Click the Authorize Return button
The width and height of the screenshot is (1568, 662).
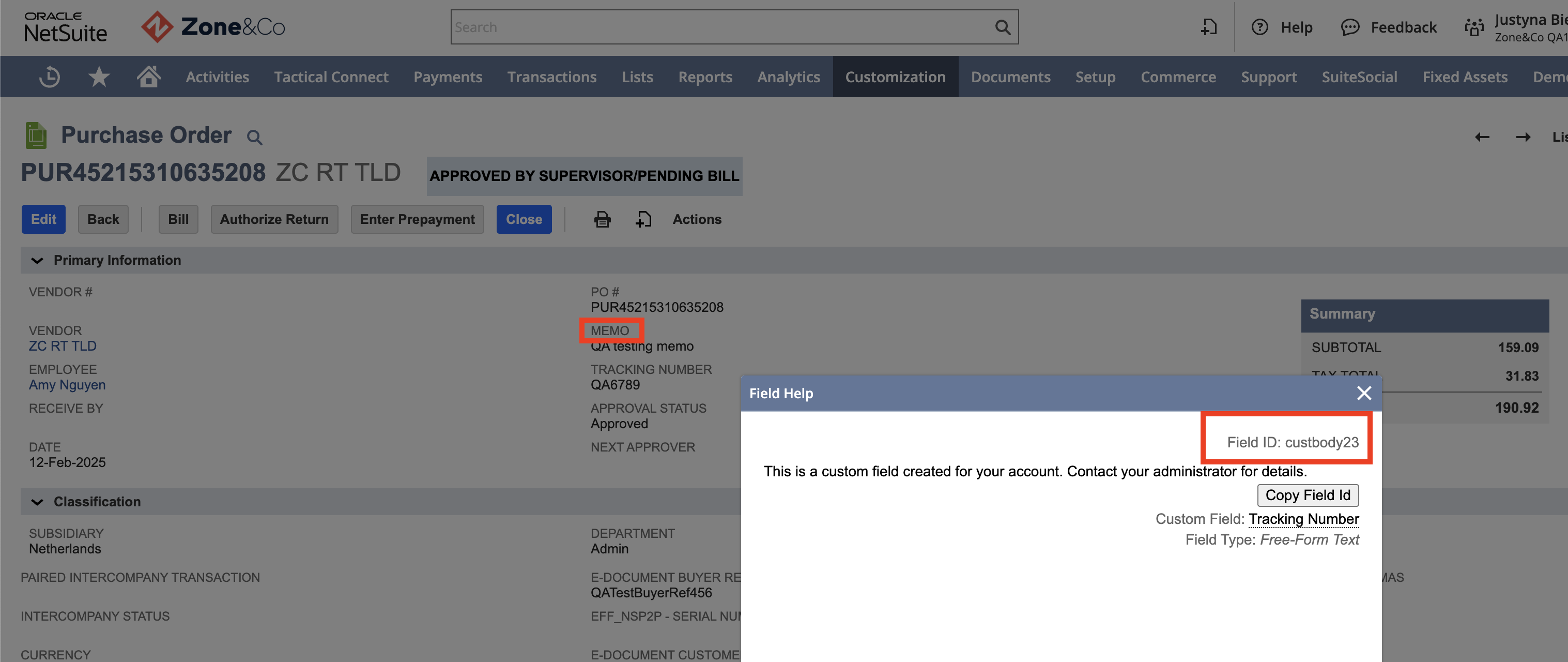tap(274, 219)
